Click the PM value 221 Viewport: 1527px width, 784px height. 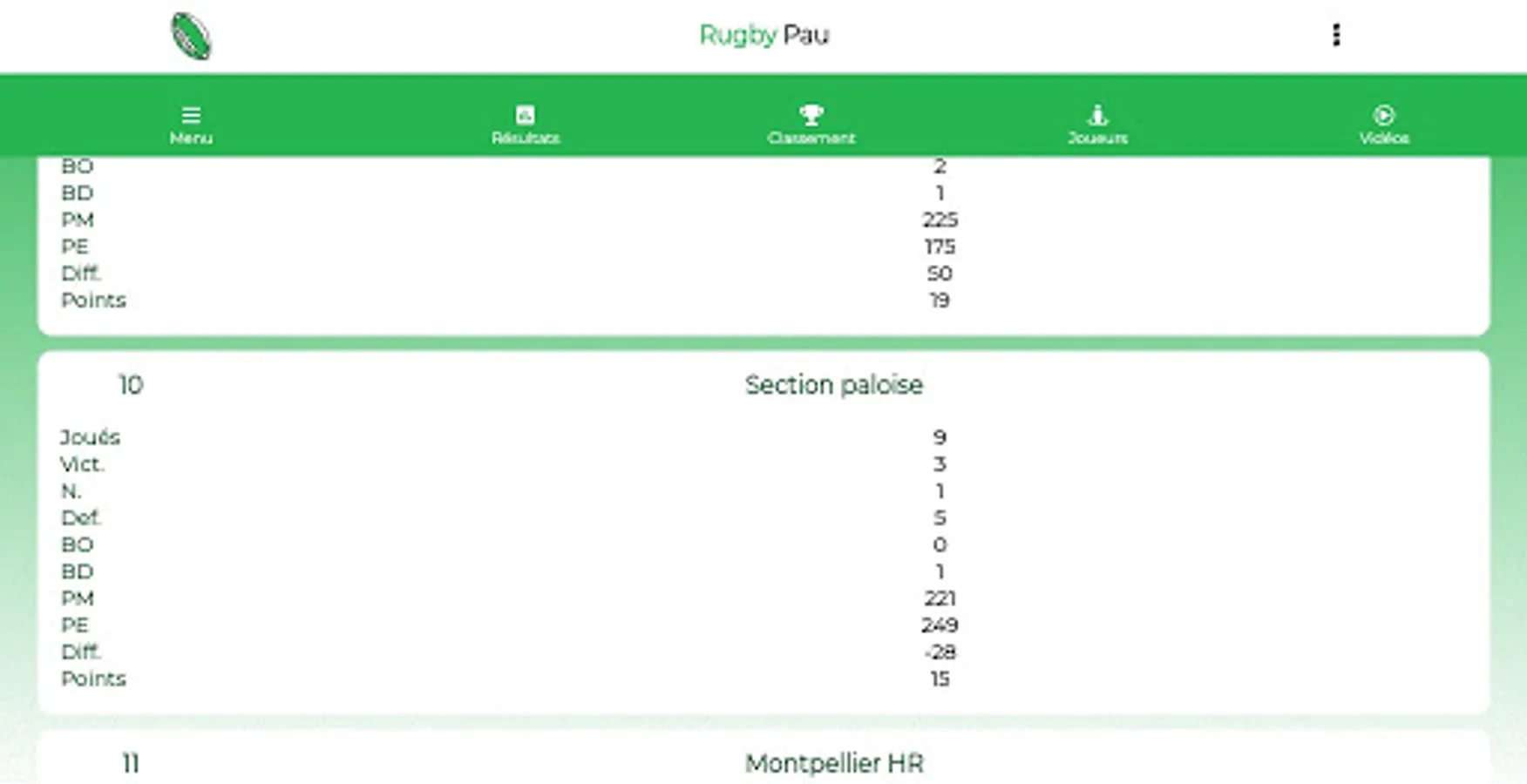coord(939,598)
